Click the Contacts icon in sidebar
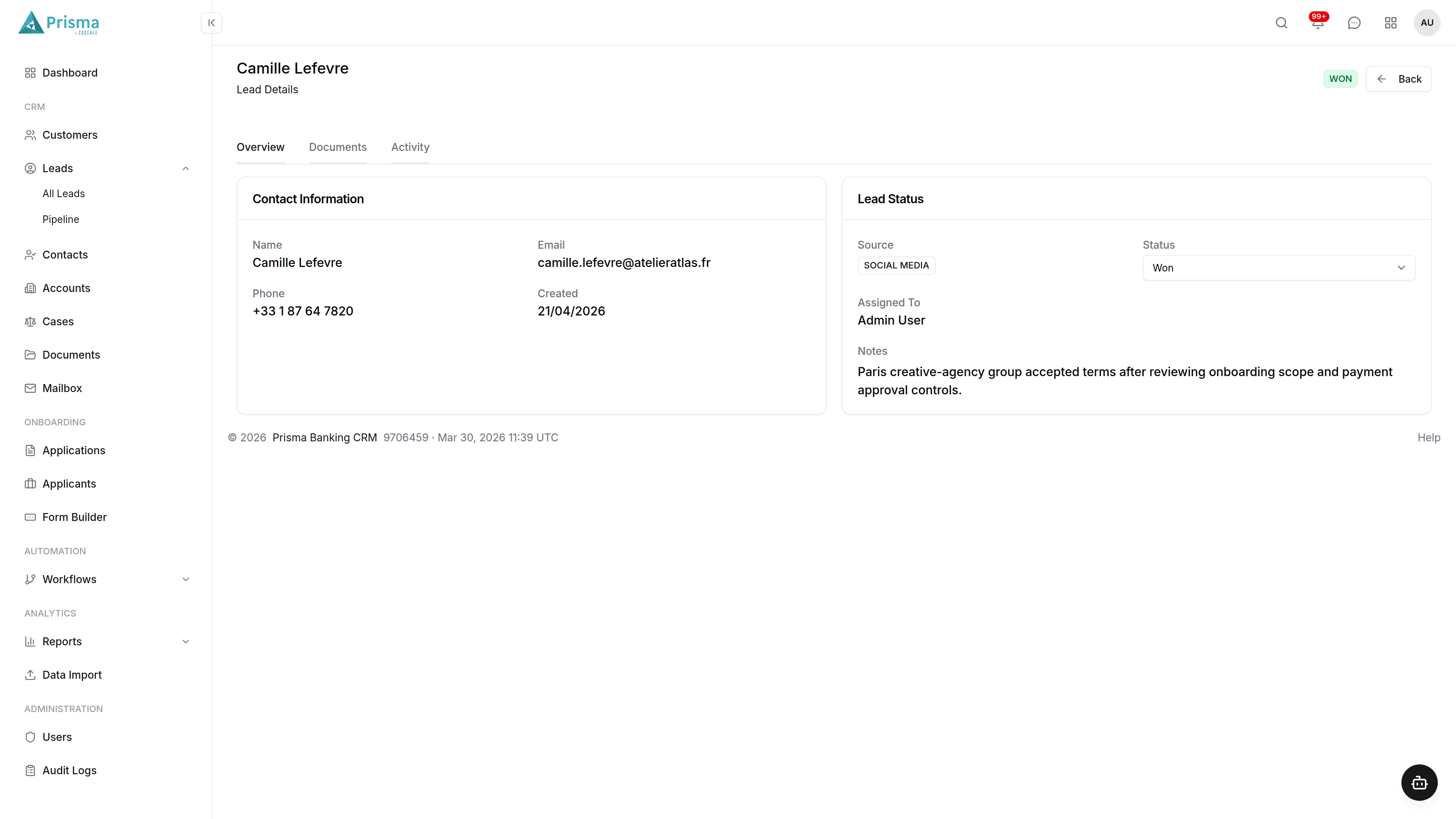 pyautogui.click(x=30, y=255)
